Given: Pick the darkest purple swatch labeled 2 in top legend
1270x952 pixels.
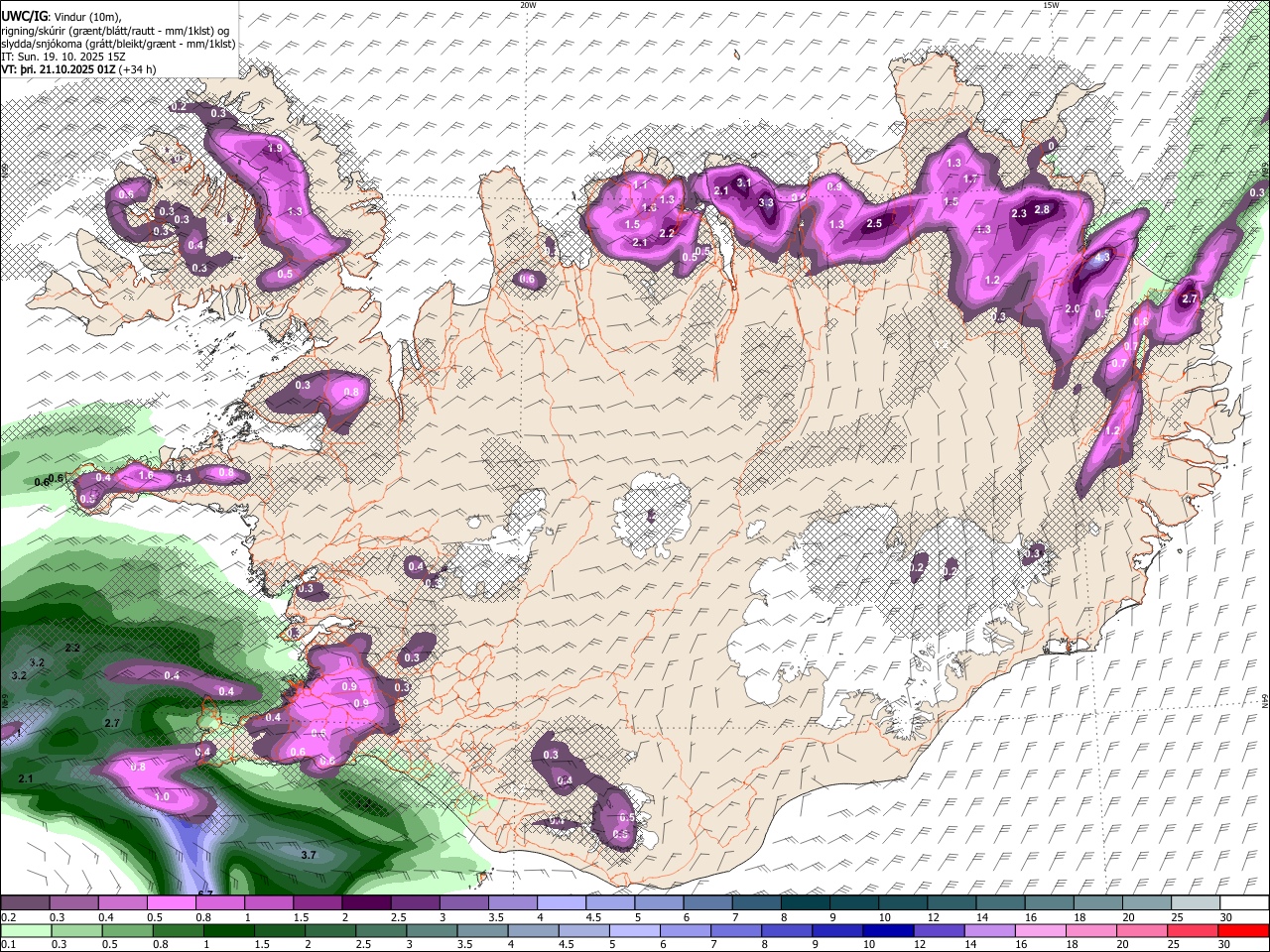Looking at the screenshot, I should point(366,903).
